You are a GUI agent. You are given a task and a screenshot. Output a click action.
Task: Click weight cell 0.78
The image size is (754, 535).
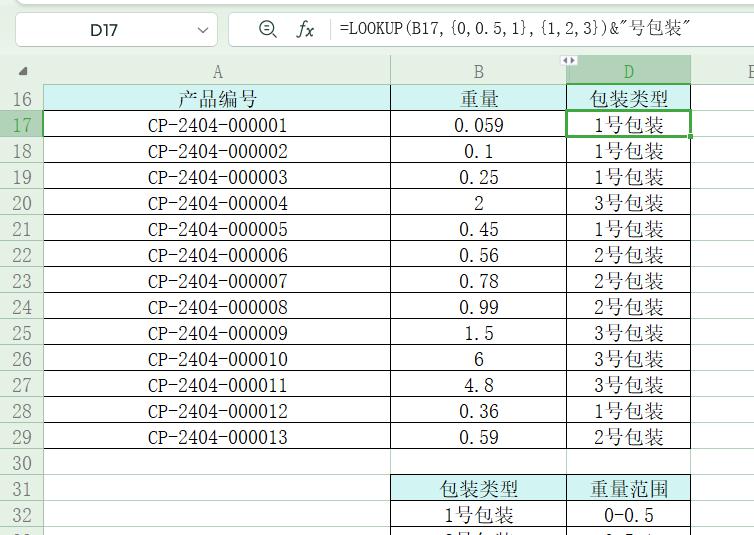click(x=478, y=280)
